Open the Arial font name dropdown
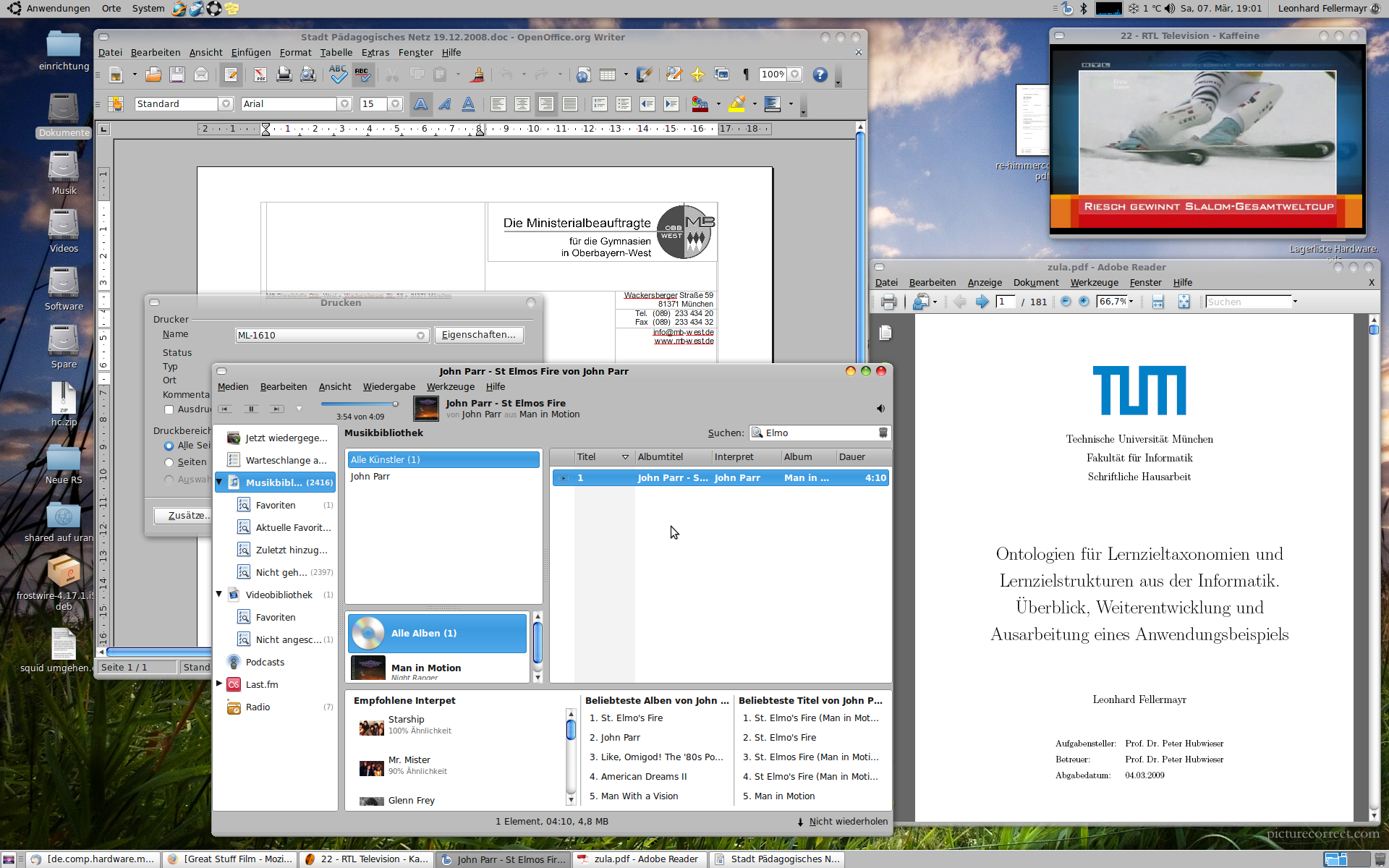Viewport: 1389px width, 868px height. click(344, 104)
